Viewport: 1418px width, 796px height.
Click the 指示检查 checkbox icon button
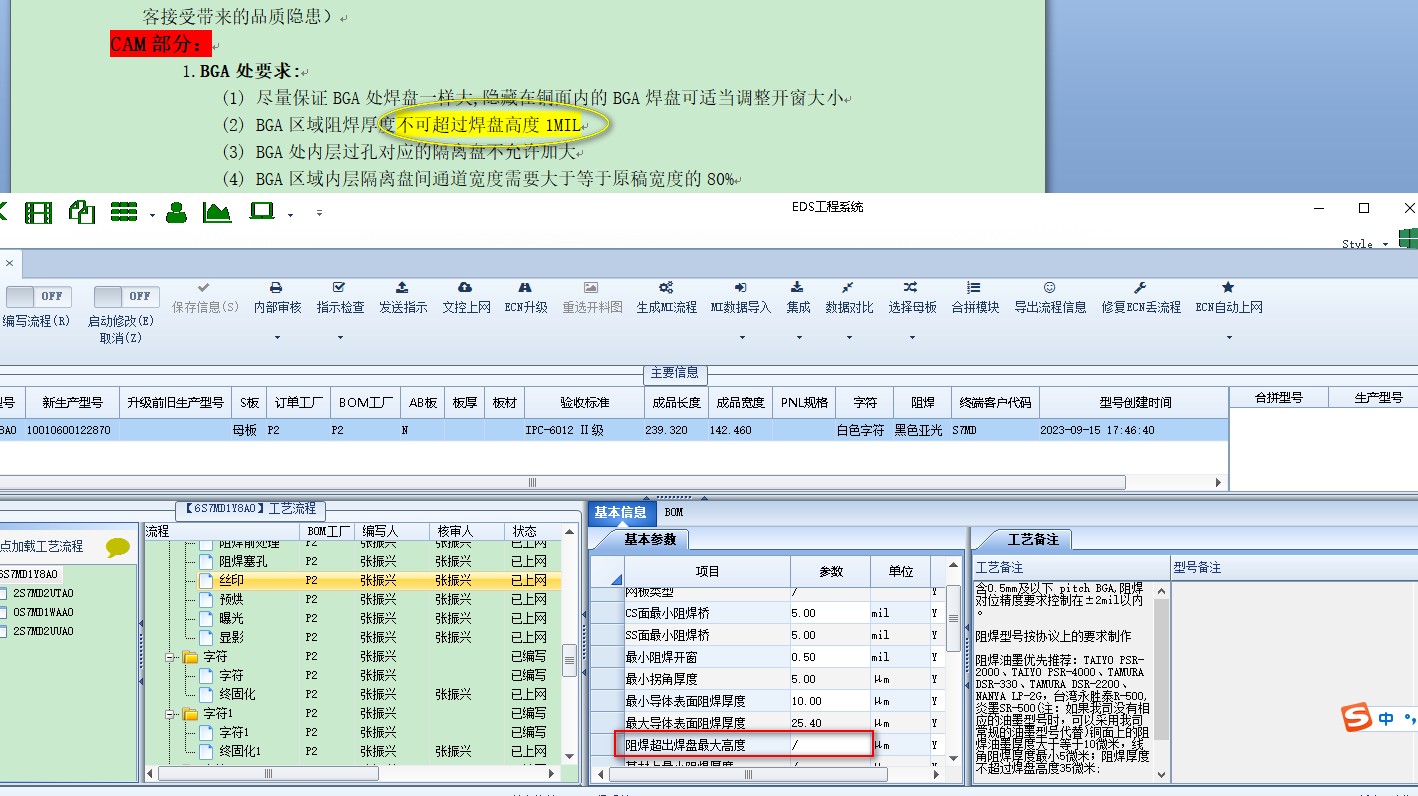pyautogui.click(x=340, y=298)
